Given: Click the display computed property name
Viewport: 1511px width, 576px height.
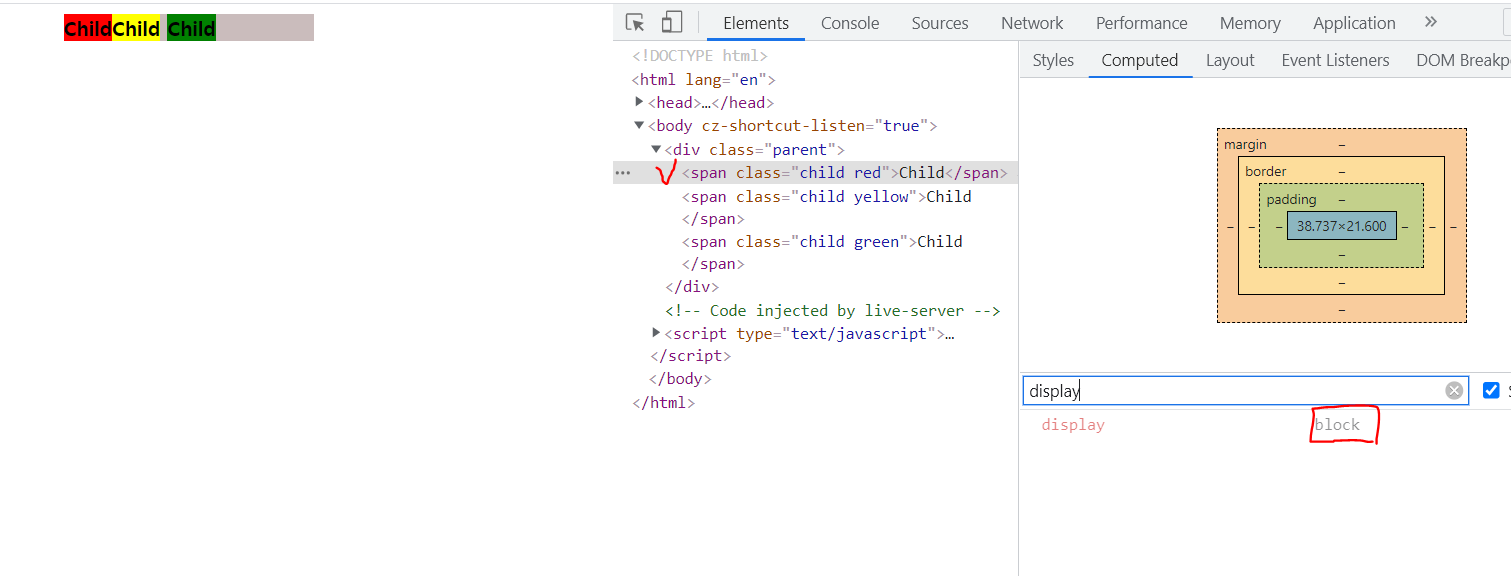Looking at the screenshot, I should tap(1073, 425).
